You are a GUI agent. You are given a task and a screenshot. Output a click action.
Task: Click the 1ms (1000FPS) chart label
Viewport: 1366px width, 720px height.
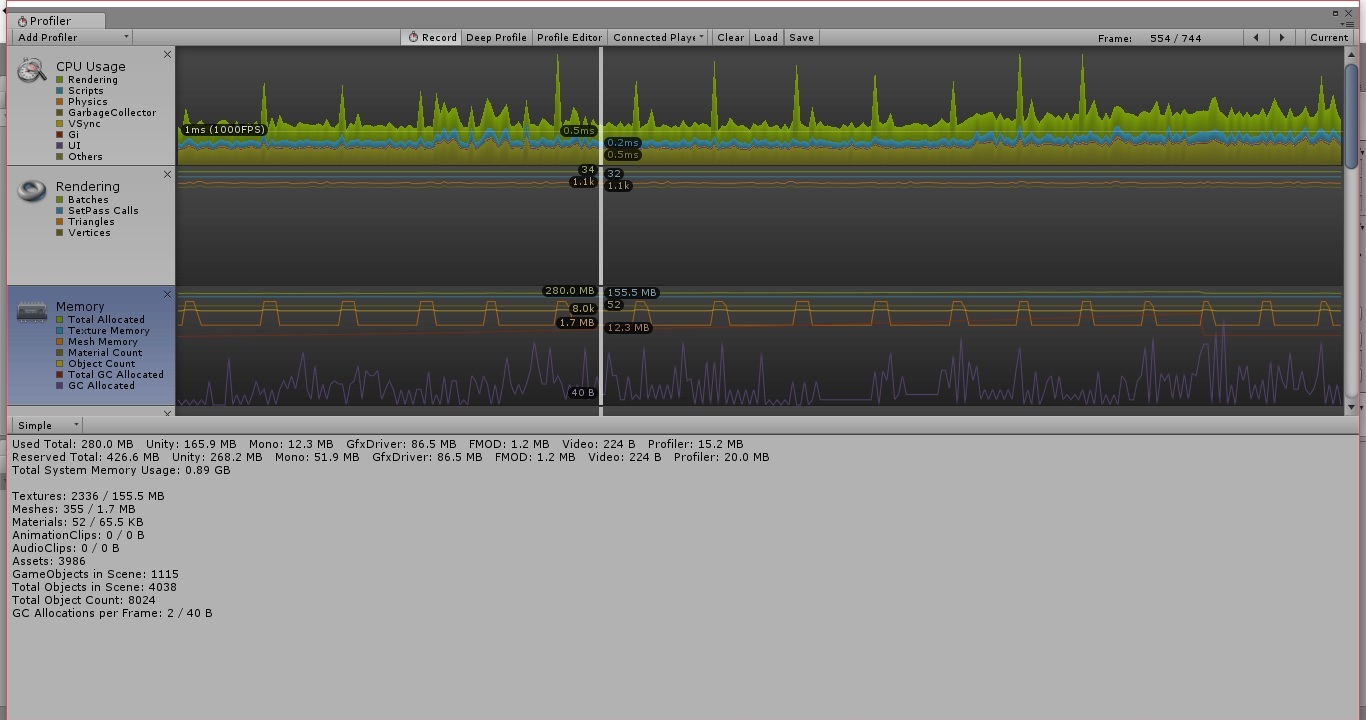tap(225, 130)
